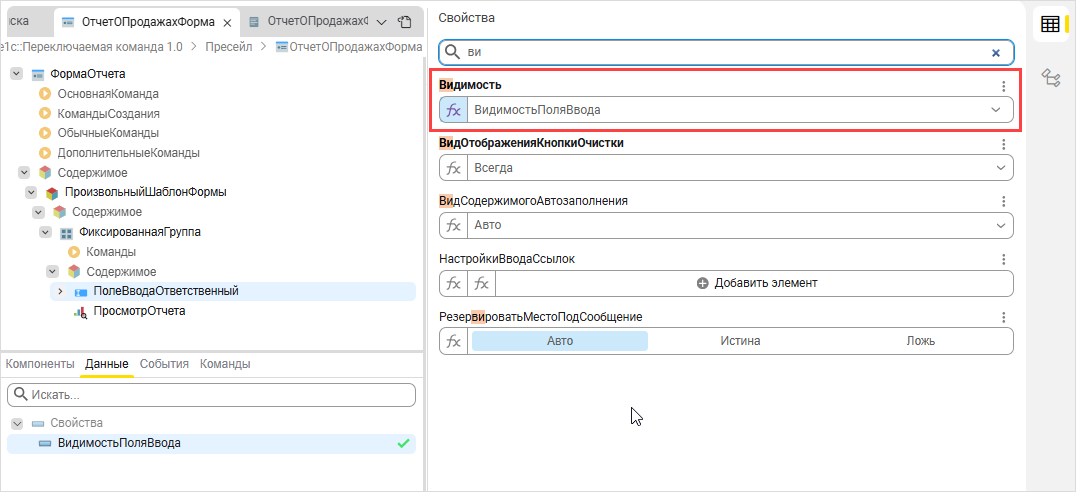Click the ОсновнаяКоманда command icon
1076x492 pixels.
click(45, 93)
